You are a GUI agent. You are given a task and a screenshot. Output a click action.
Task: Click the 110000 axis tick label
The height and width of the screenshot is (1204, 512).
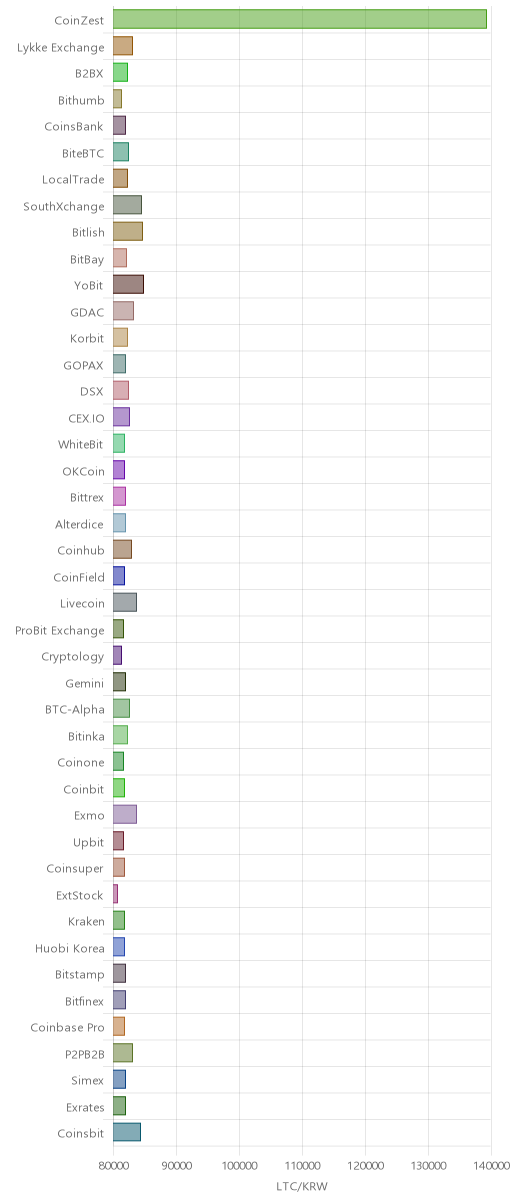[302, 1165]
